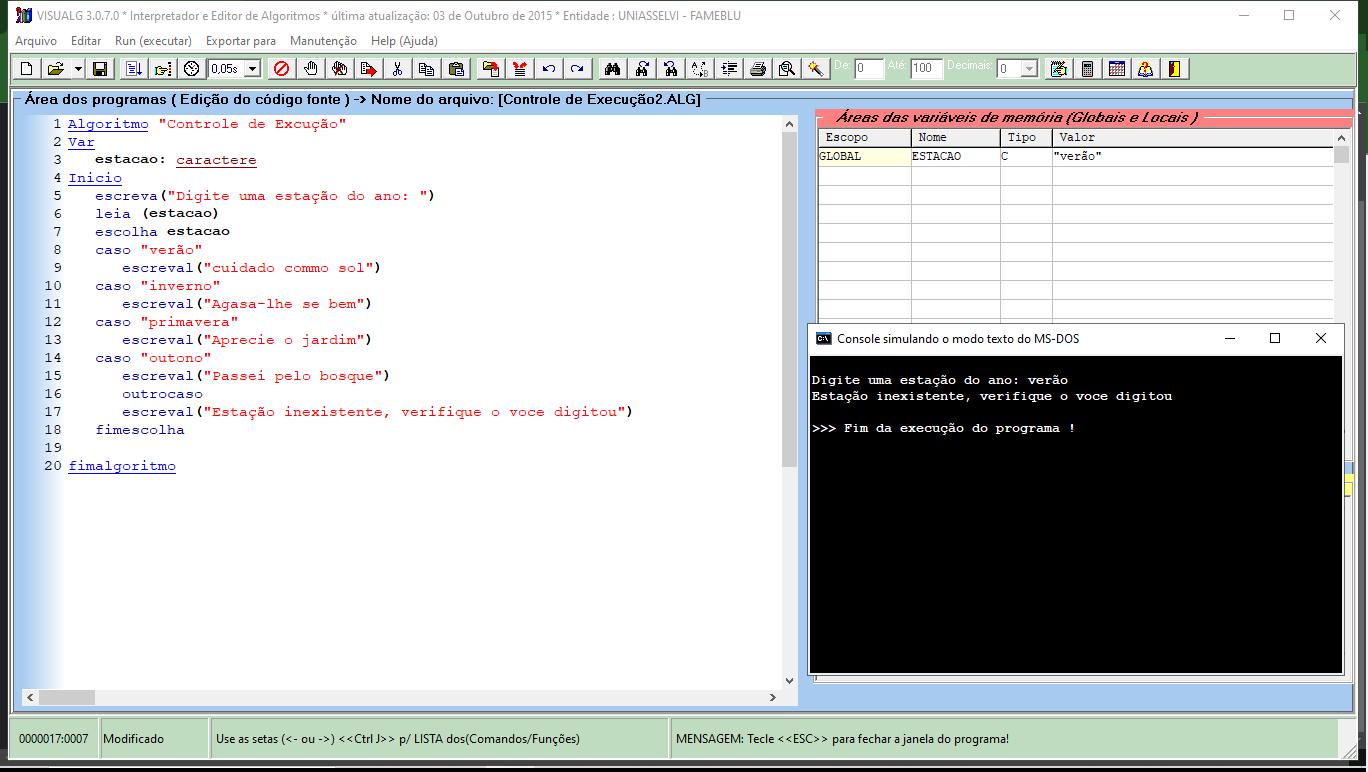Click 'fimescolha' on line 18
Viewport: 1368px width, 772px height.
click(140, 430)
